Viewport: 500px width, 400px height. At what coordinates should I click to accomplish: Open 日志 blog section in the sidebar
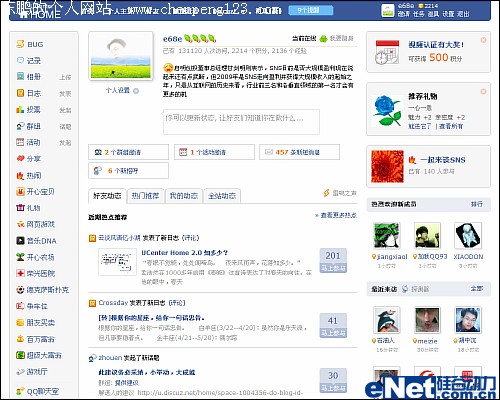click(33, 93)
